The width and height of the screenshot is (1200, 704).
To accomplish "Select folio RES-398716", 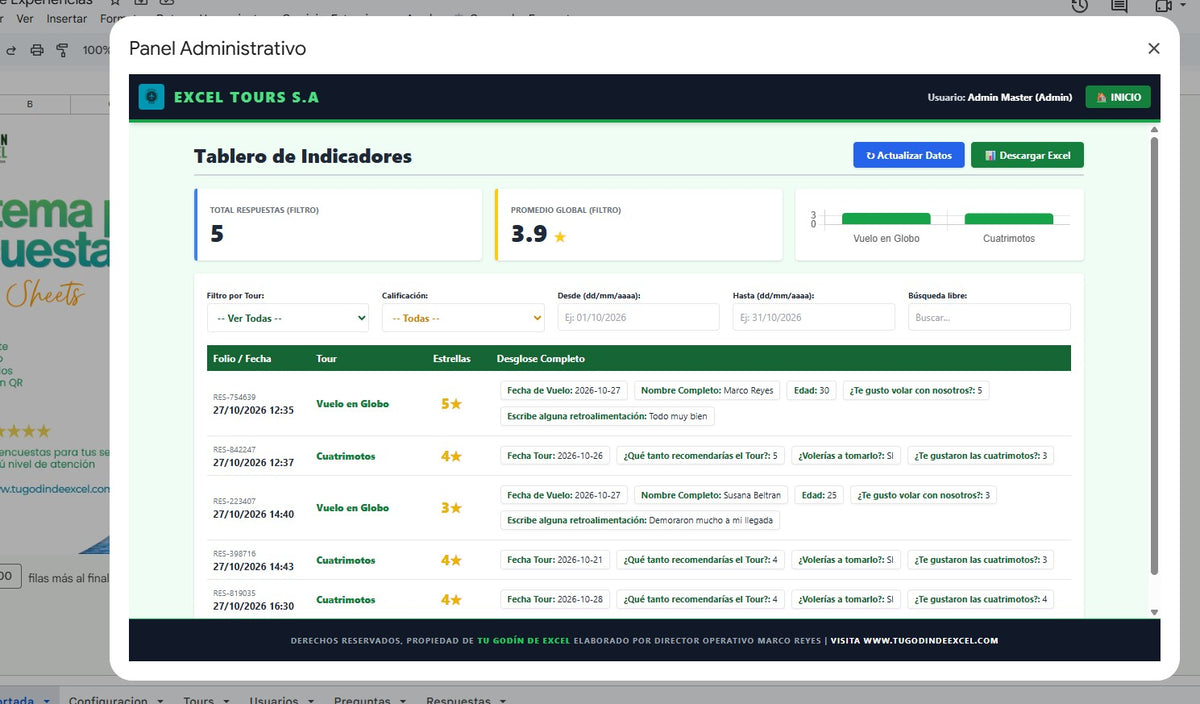I will [234, 553].
